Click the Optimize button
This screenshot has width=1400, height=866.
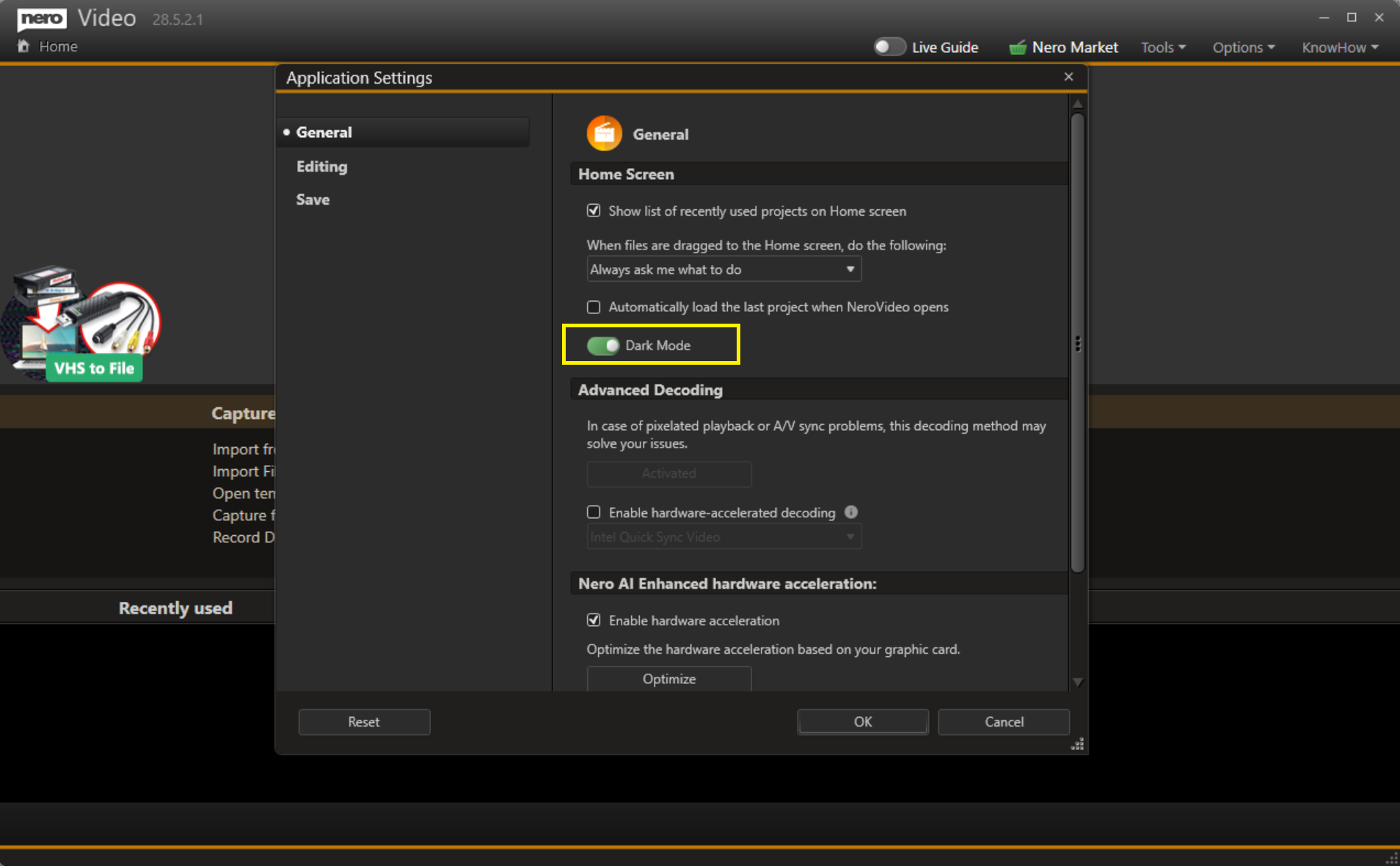669,679
